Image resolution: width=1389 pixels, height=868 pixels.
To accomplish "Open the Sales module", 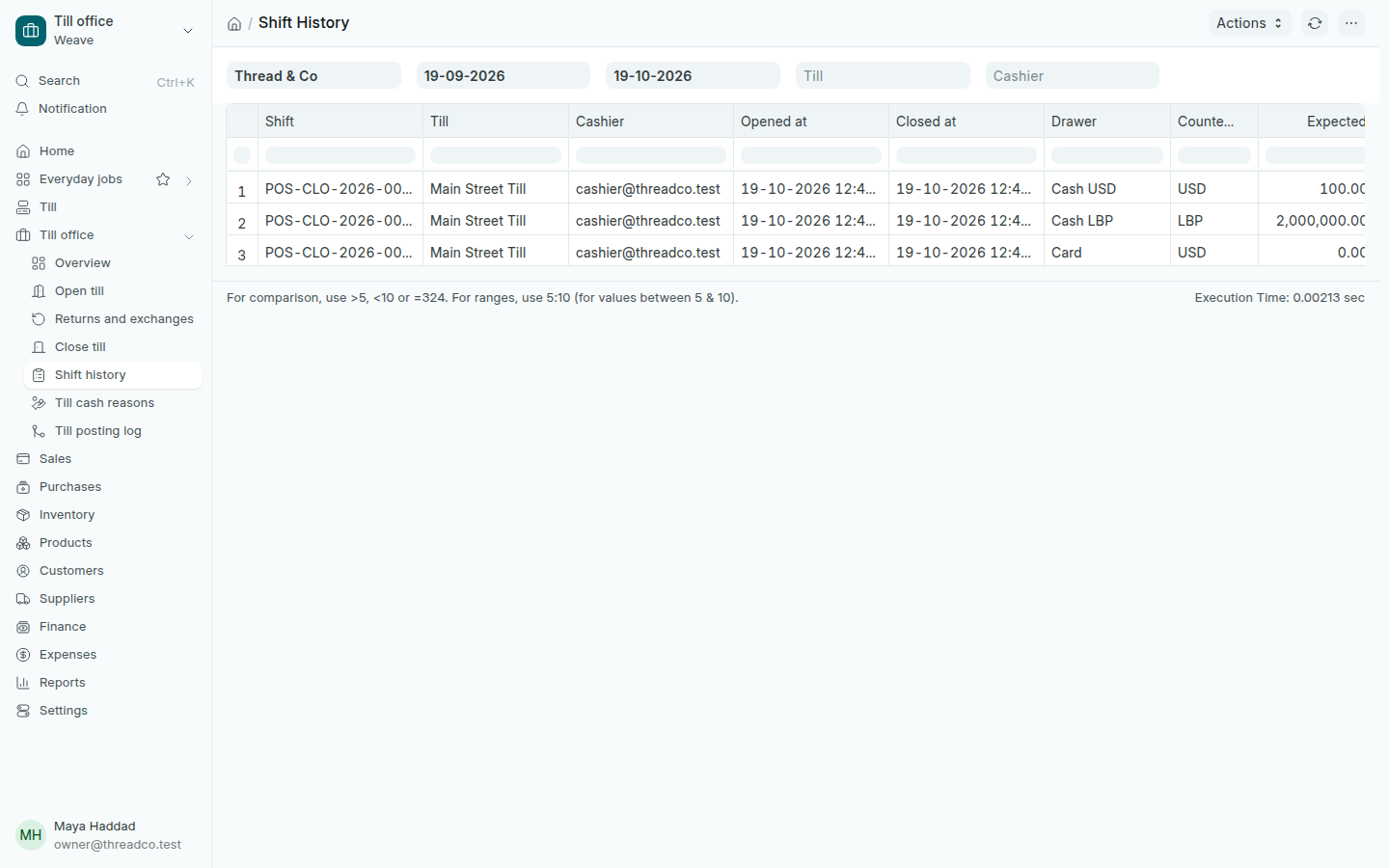I will (105, 459).
